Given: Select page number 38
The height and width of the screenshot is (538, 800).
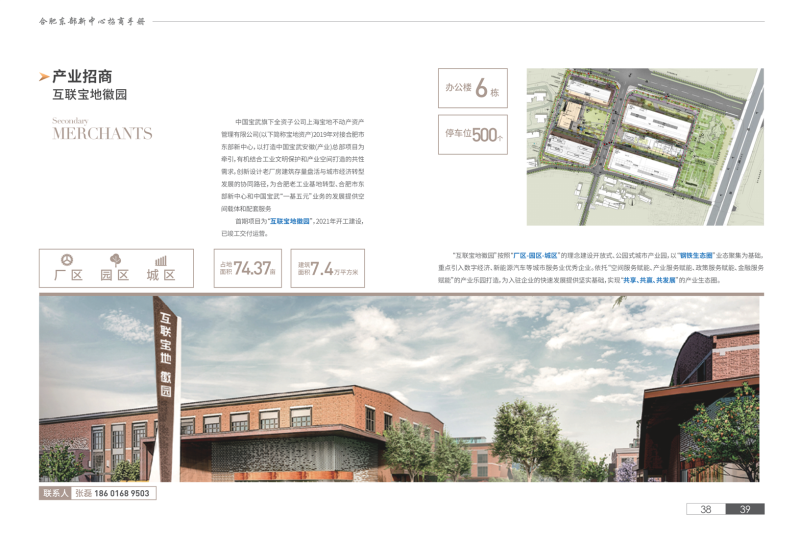Looking at the screenshot, I should [x=705, y=510].
